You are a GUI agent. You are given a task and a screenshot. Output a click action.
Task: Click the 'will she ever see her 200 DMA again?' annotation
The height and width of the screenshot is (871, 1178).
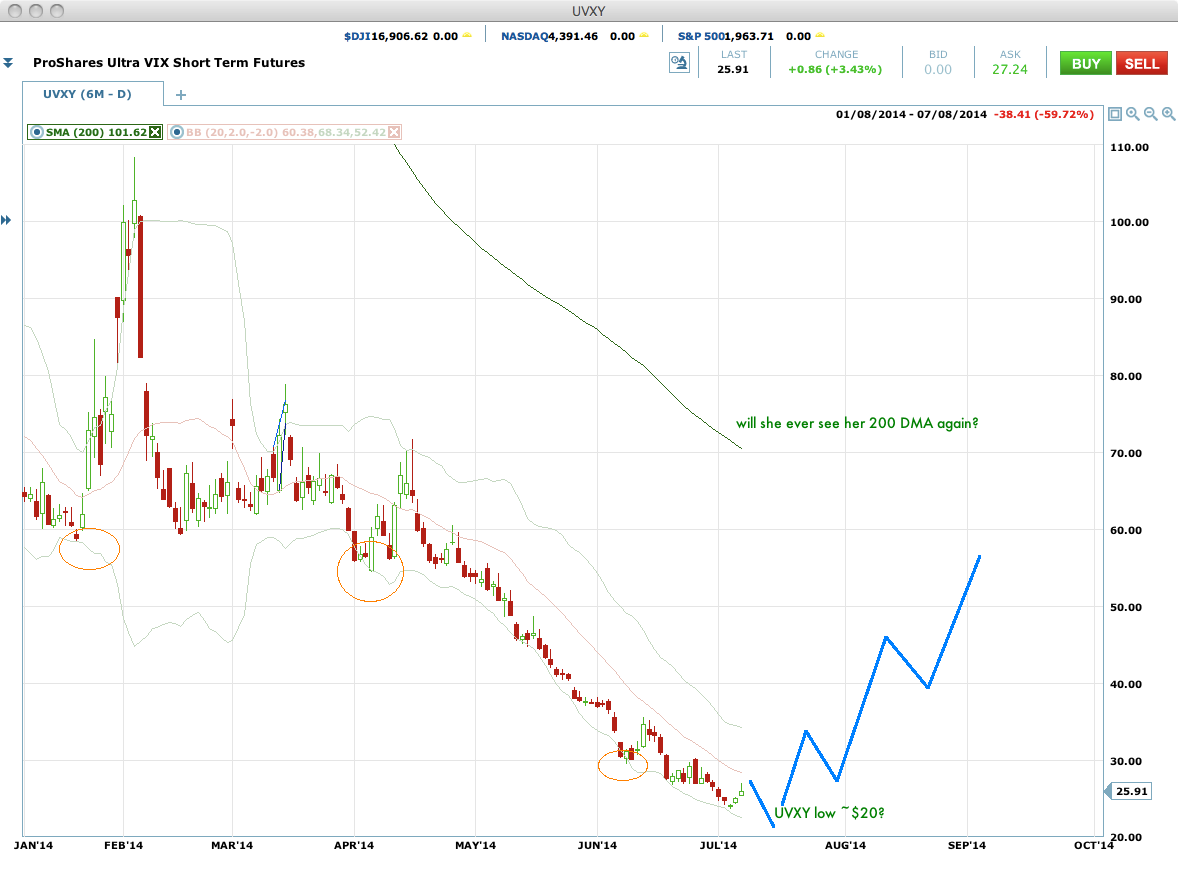(857, 423)
